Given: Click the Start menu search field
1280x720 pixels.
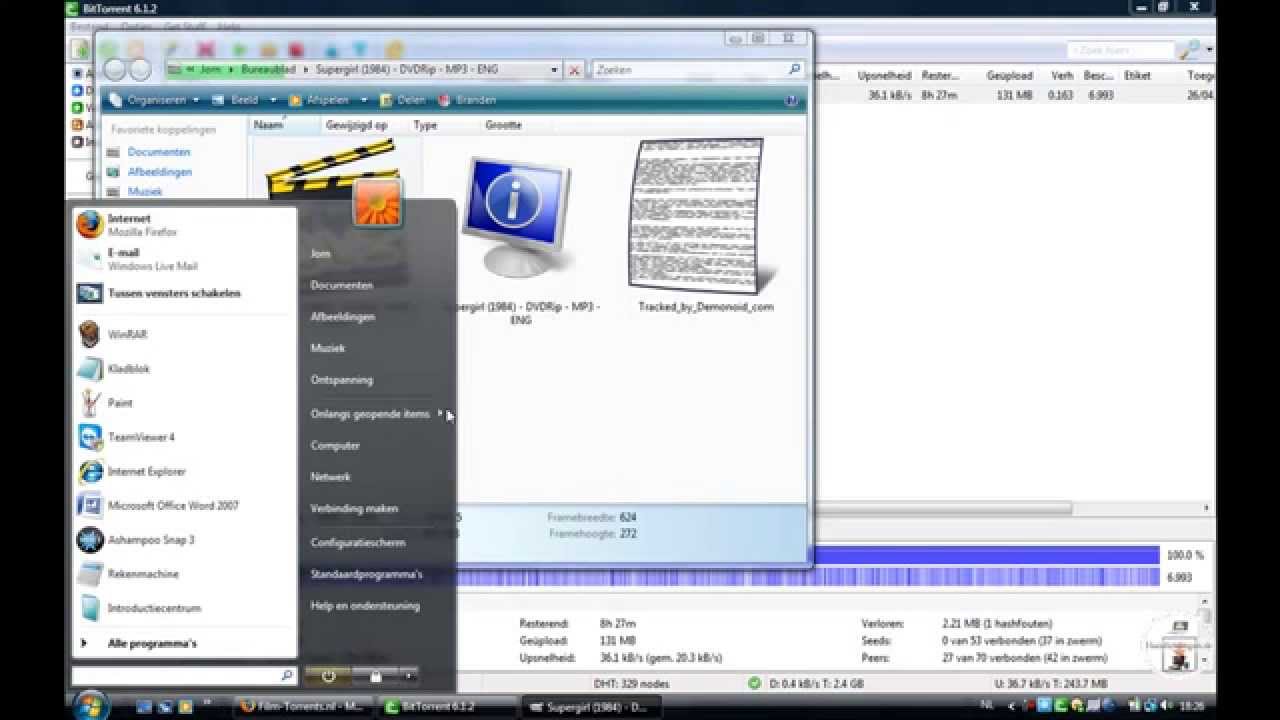Looking at the screenshot, I should (x=177, y=677).
